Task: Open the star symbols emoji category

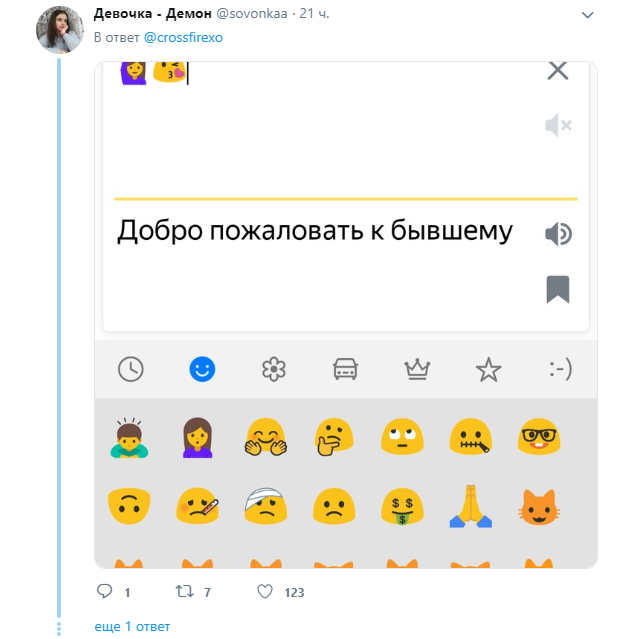Action: click(488, 369)
